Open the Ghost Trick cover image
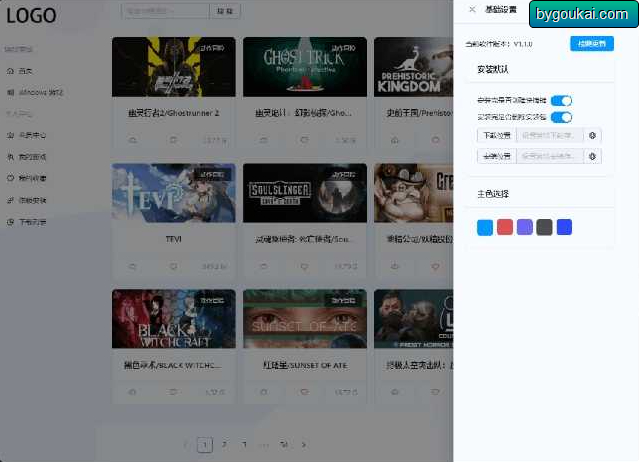Image resolution: width=639 pixels, height=462 pixels. tap(305, 67)
